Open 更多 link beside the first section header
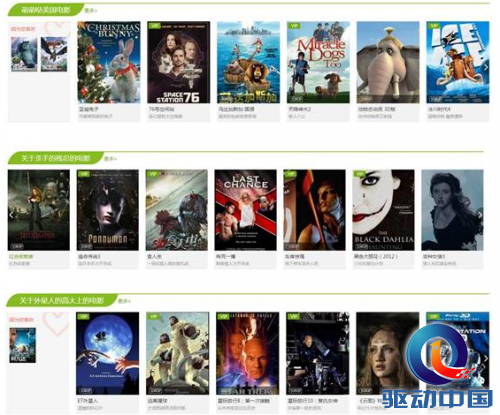The width and height of the screenshot is (500, 415). [x=90, y=10]
